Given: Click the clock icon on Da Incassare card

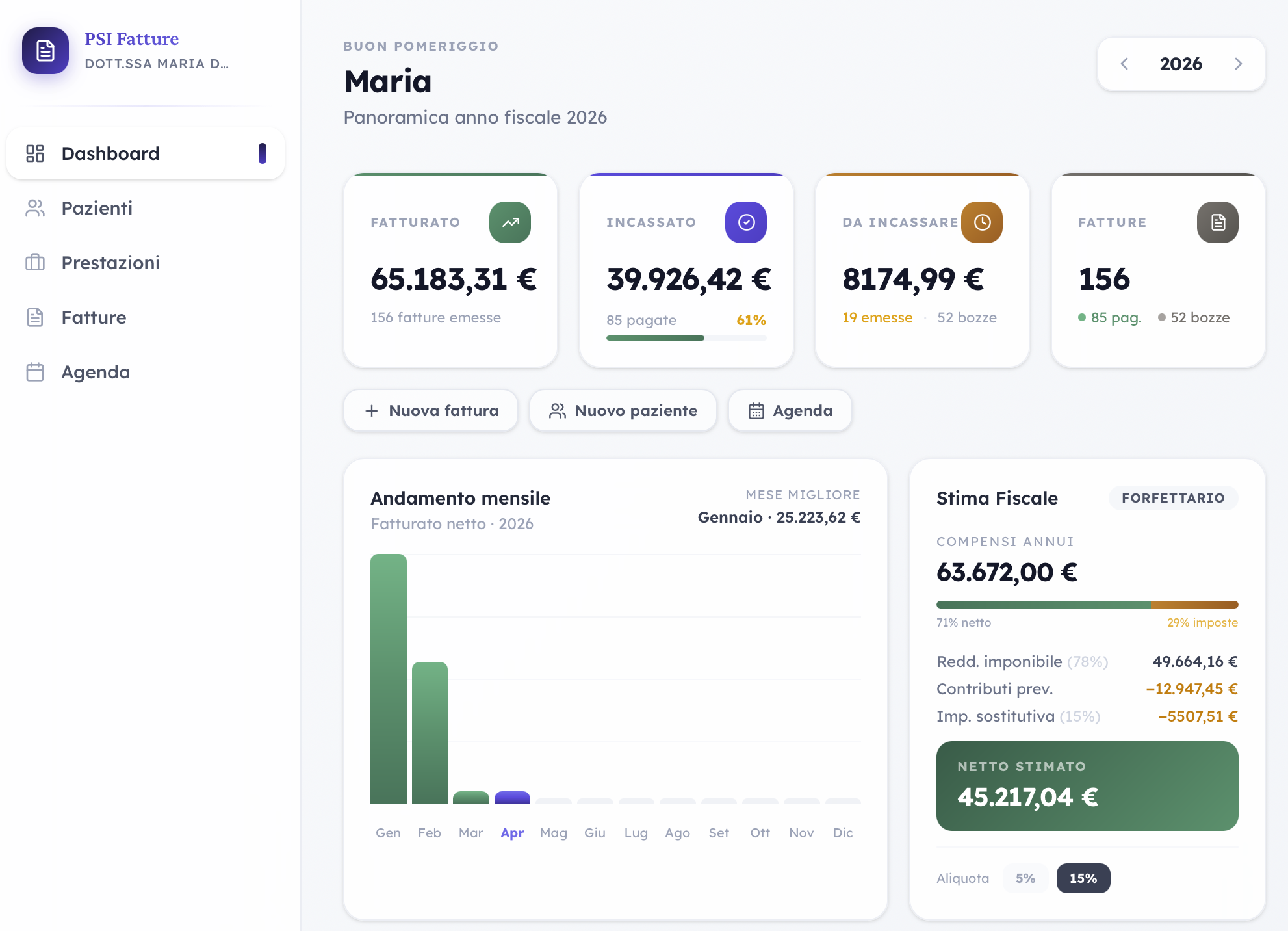Looking at the screenshot, I should [982, 222].
